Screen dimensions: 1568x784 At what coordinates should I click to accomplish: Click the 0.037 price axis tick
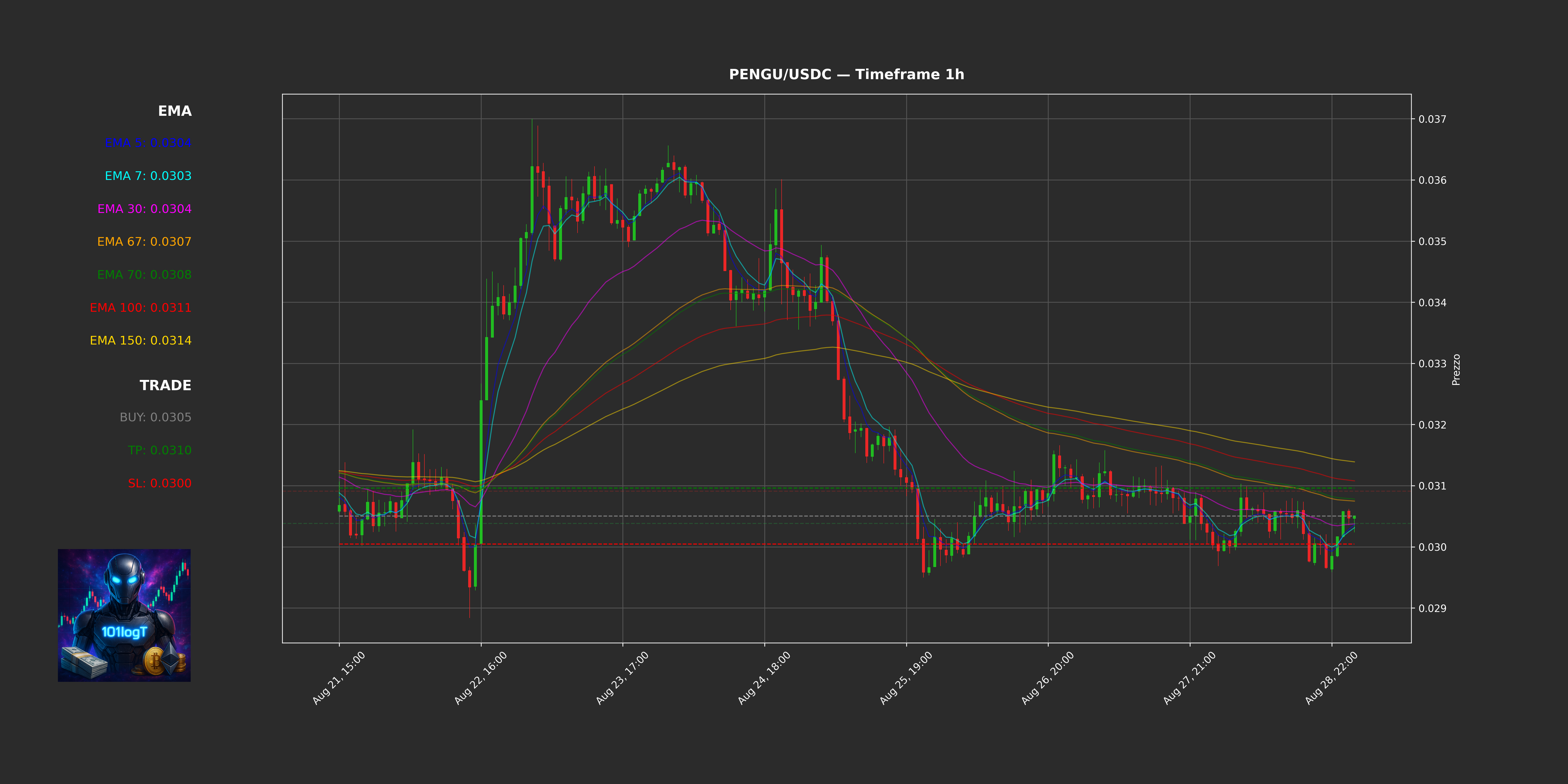[x=1432, y=119]
